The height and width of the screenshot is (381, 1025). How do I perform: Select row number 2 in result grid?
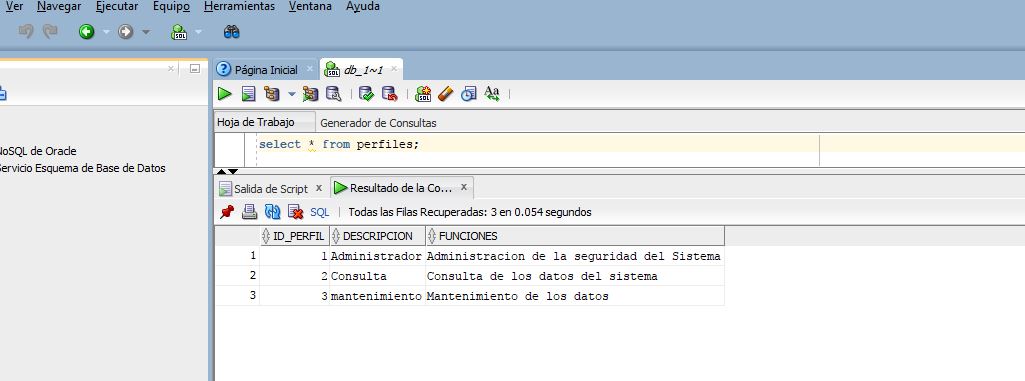[x=237, y=276]
